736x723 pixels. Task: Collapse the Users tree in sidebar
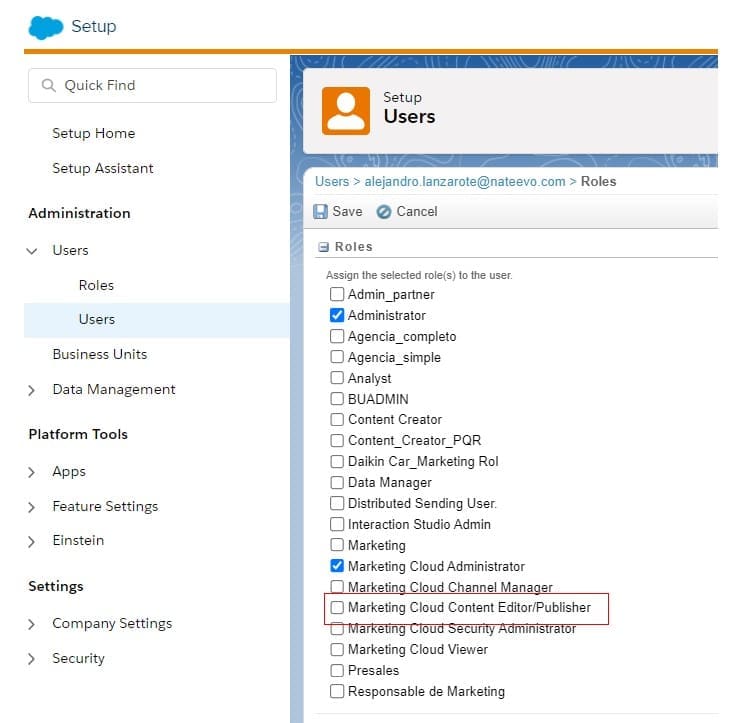click(x=33, y=251)
